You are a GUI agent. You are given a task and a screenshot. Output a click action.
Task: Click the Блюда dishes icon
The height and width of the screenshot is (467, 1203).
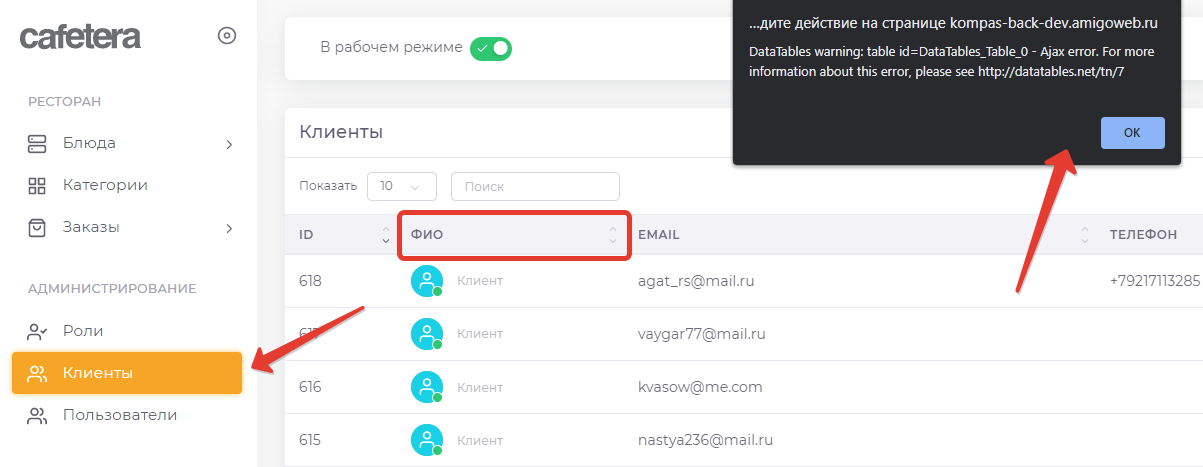(37, 143)
